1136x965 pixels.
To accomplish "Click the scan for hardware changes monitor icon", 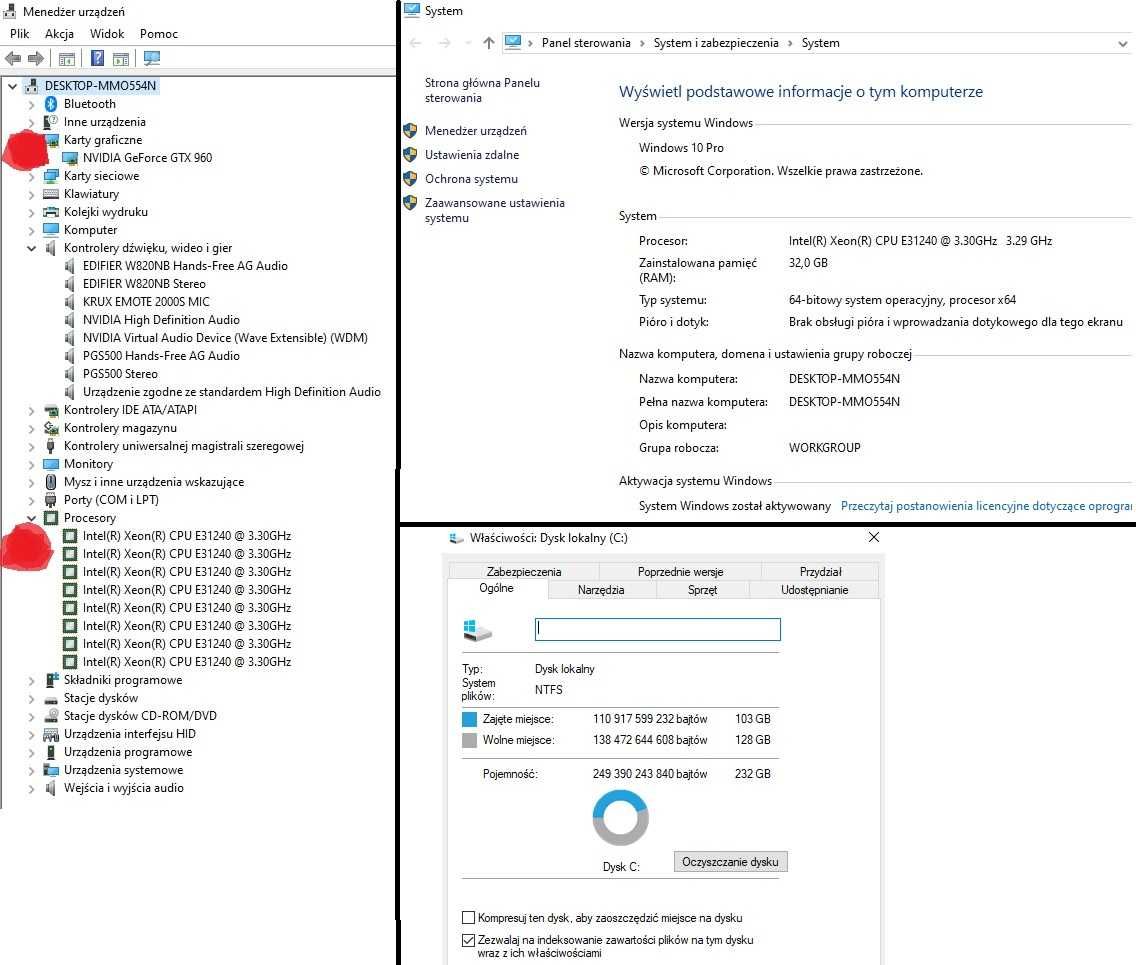I will (x=151, y=59).
